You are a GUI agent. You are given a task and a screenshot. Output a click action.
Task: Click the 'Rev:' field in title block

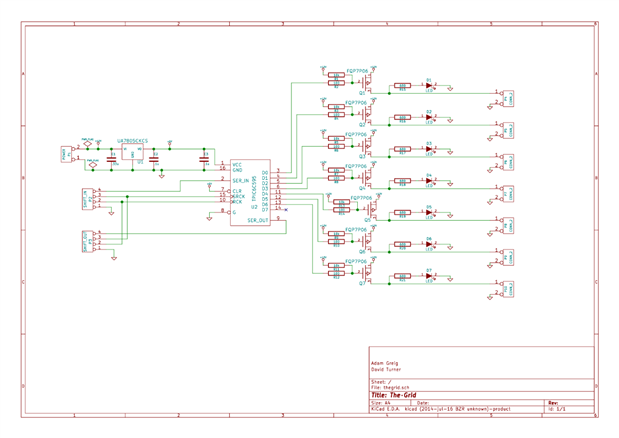point(553,403)
